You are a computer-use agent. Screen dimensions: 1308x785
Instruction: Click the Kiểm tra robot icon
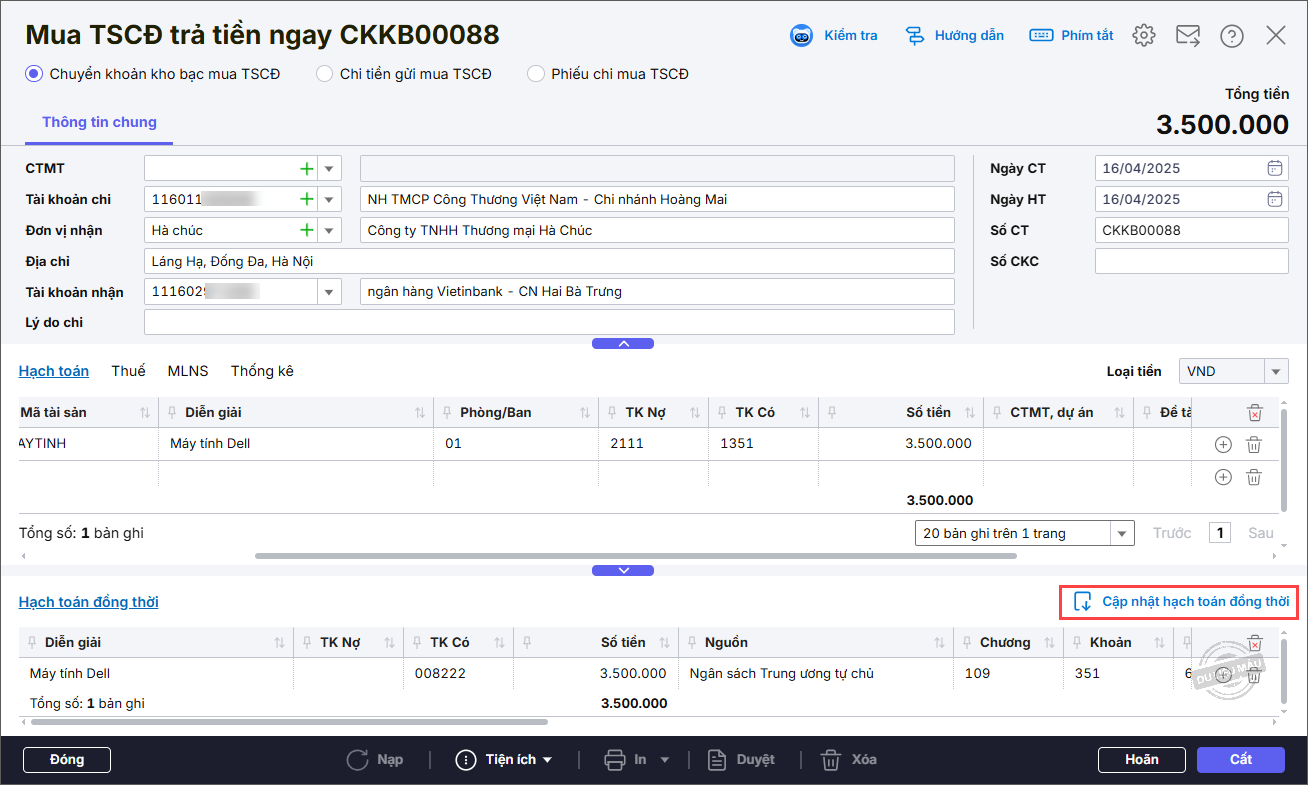801,36
